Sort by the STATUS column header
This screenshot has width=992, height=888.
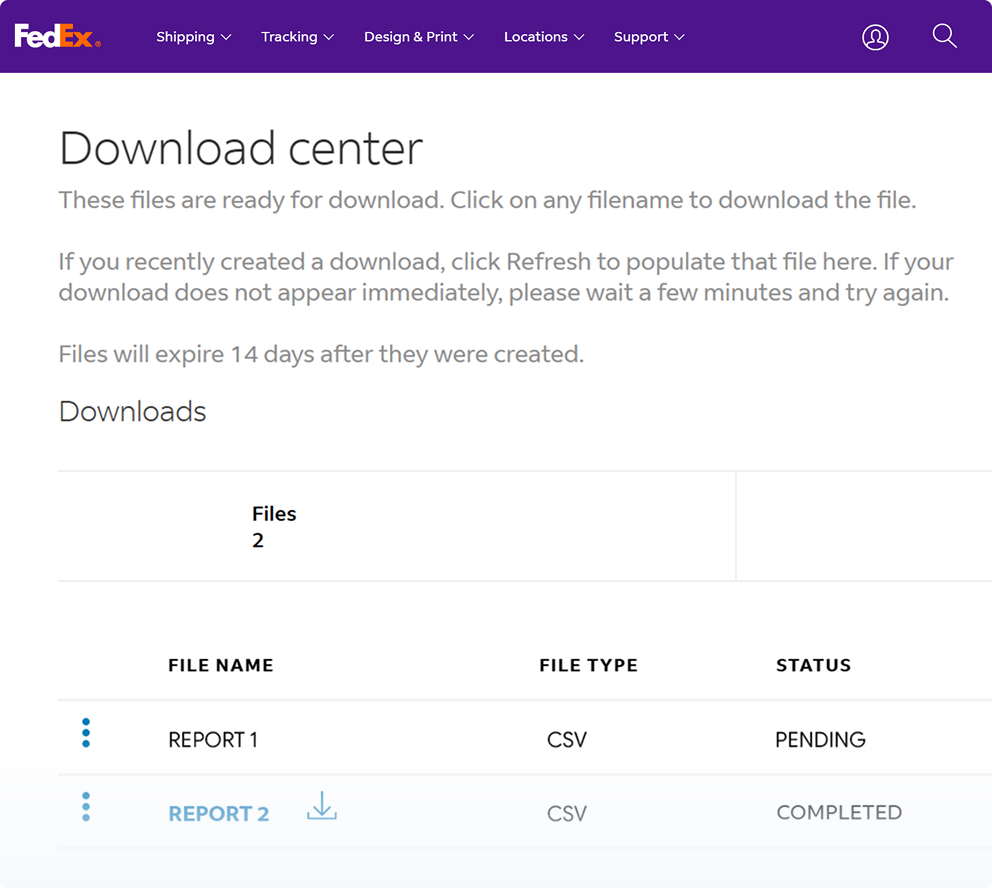[814, 665]
